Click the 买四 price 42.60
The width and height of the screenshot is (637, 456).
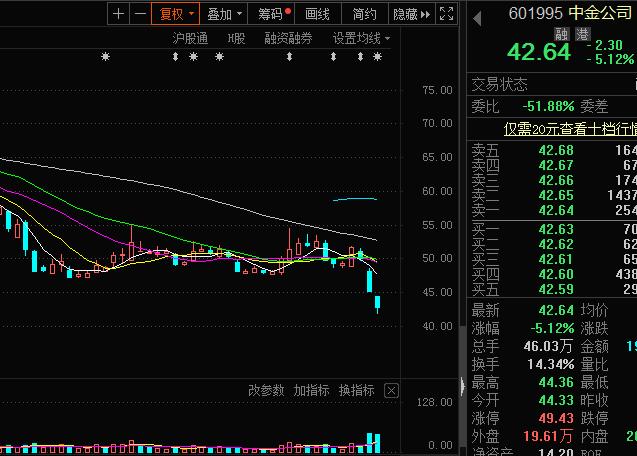[x=556, y=274]
